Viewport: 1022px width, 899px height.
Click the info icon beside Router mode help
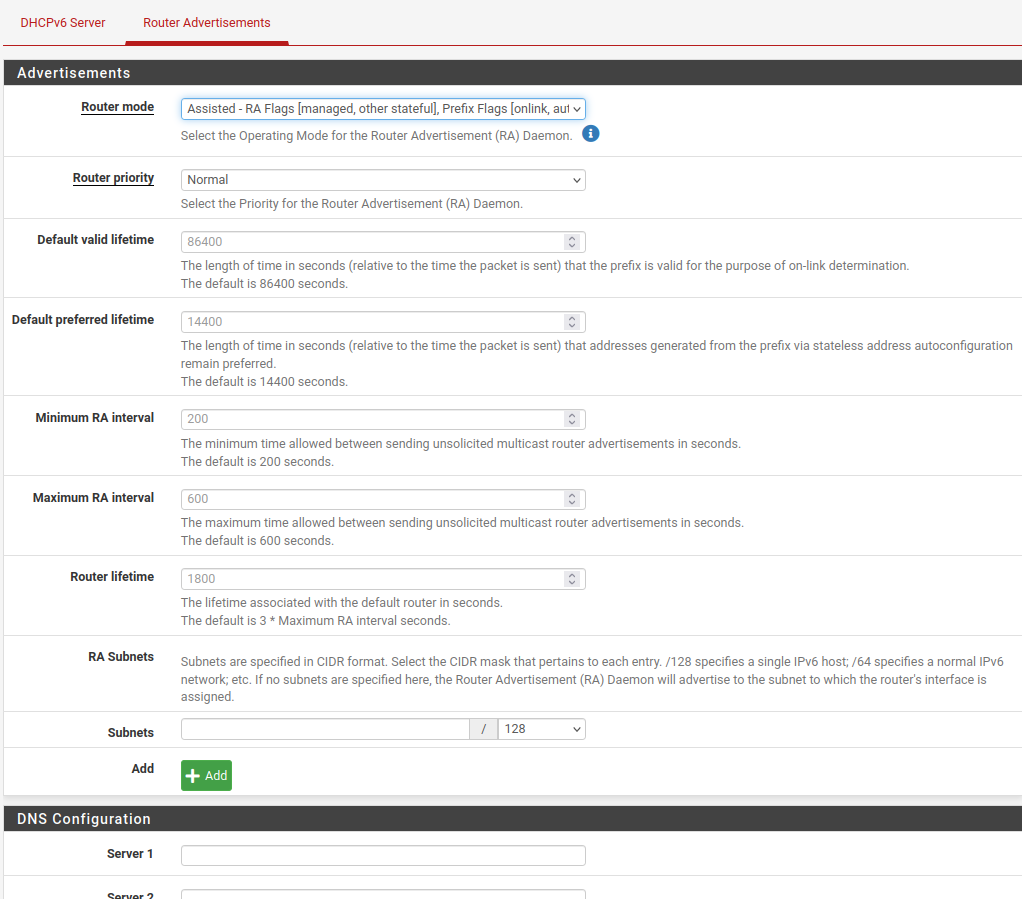591,134
